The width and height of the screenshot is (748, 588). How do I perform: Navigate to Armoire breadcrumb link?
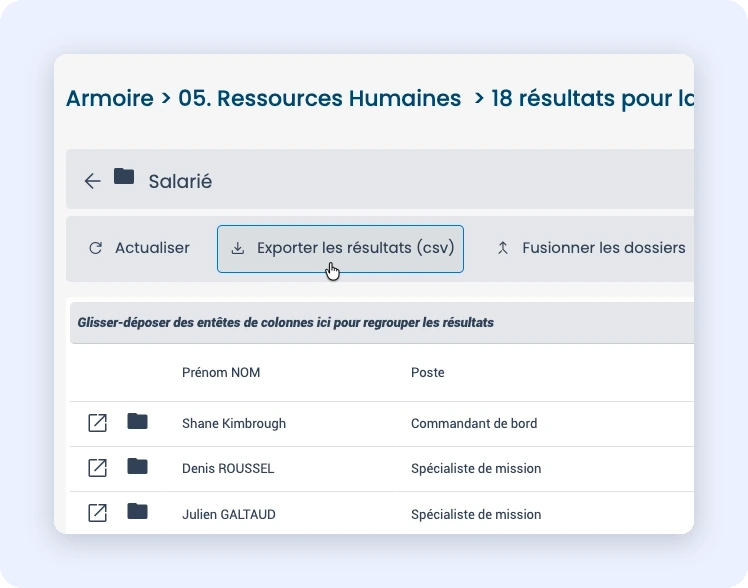pos(110,98)
